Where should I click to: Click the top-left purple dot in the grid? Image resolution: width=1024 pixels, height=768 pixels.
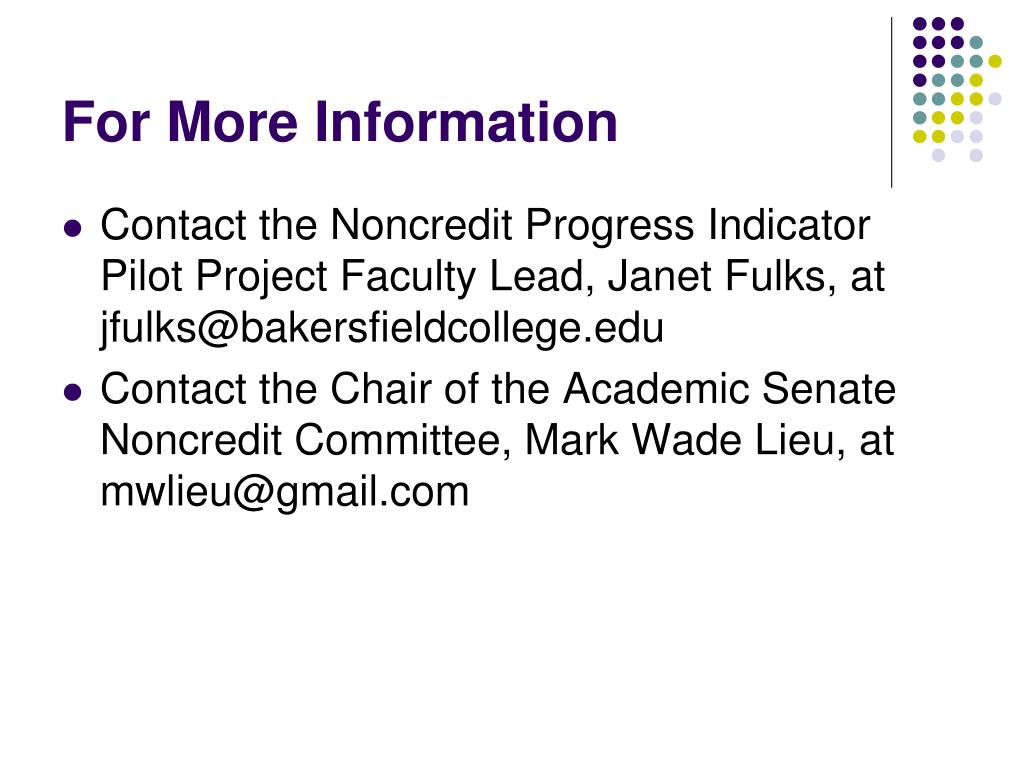(x=919, y=23)
